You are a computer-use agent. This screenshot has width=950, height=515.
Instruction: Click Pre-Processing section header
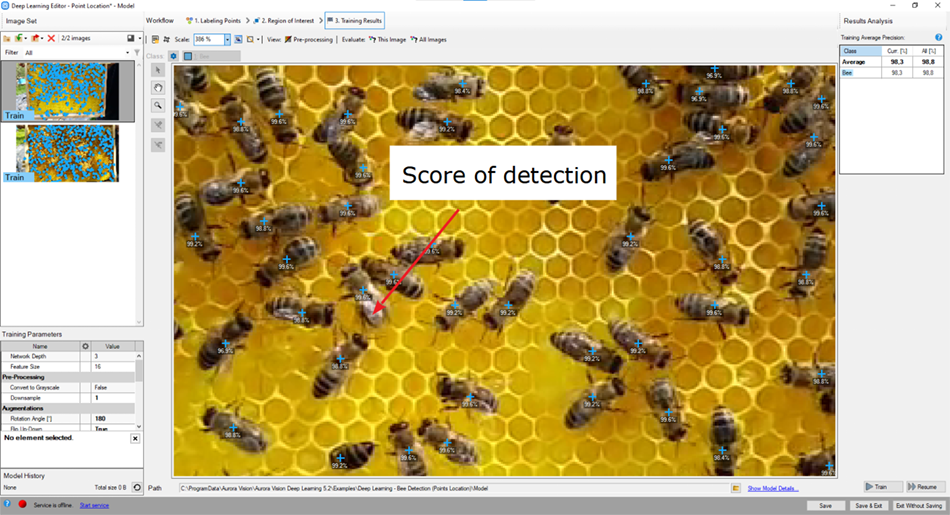pos(68,377)
